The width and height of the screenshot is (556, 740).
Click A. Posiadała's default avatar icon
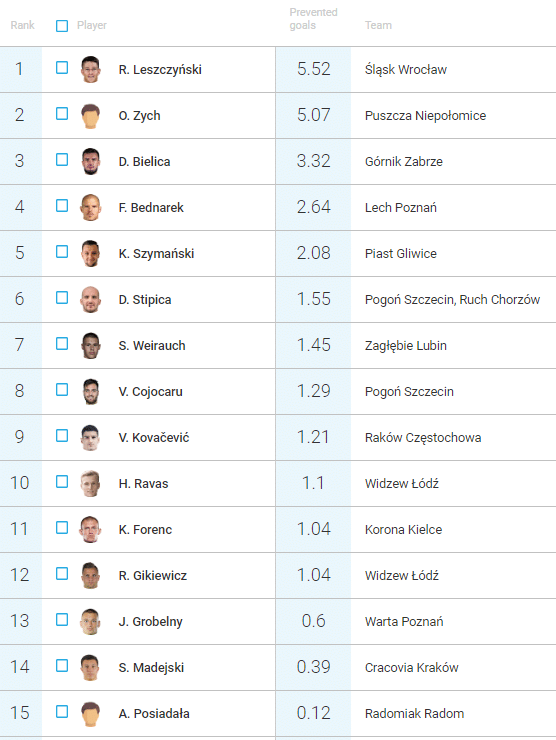(90, 714)
